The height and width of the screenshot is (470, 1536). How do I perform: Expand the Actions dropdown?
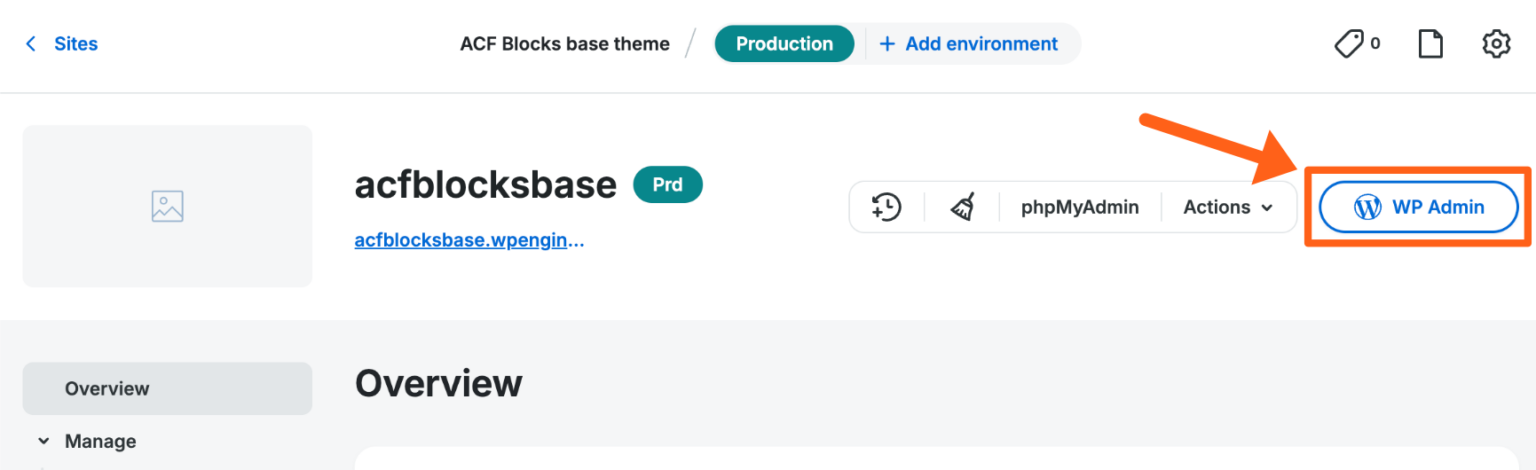(1228, 207)
